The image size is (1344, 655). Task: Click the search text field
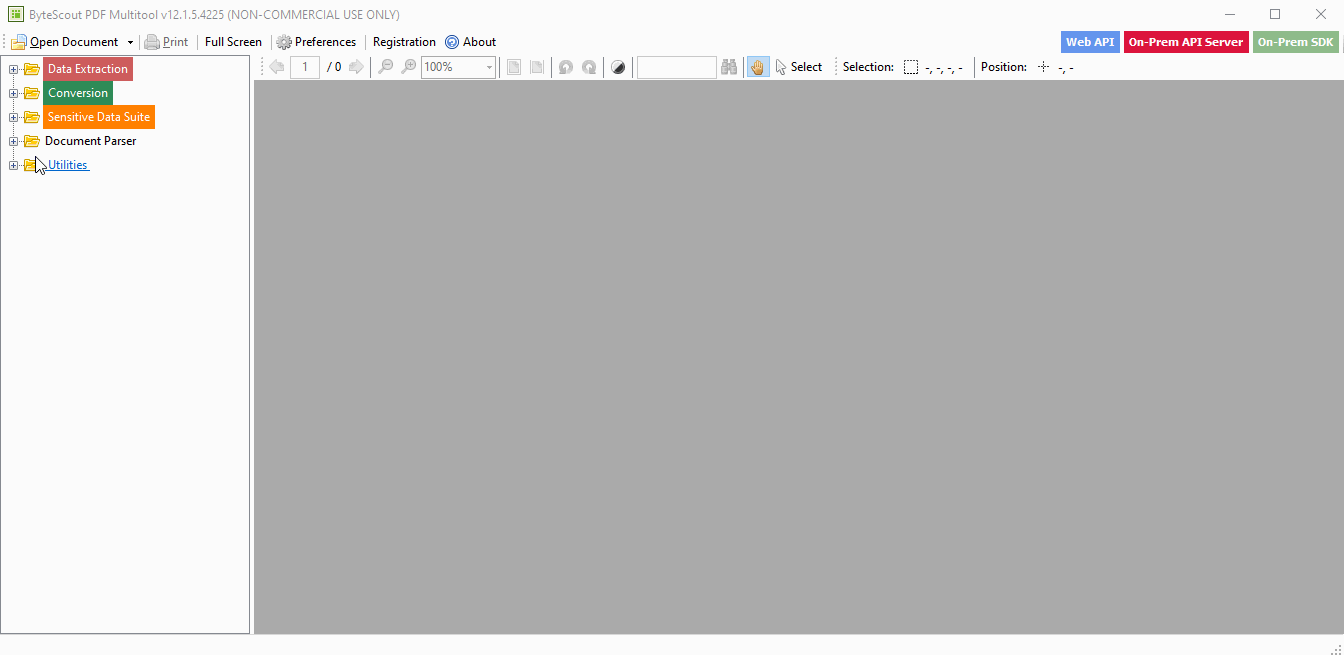pos(677,67)
